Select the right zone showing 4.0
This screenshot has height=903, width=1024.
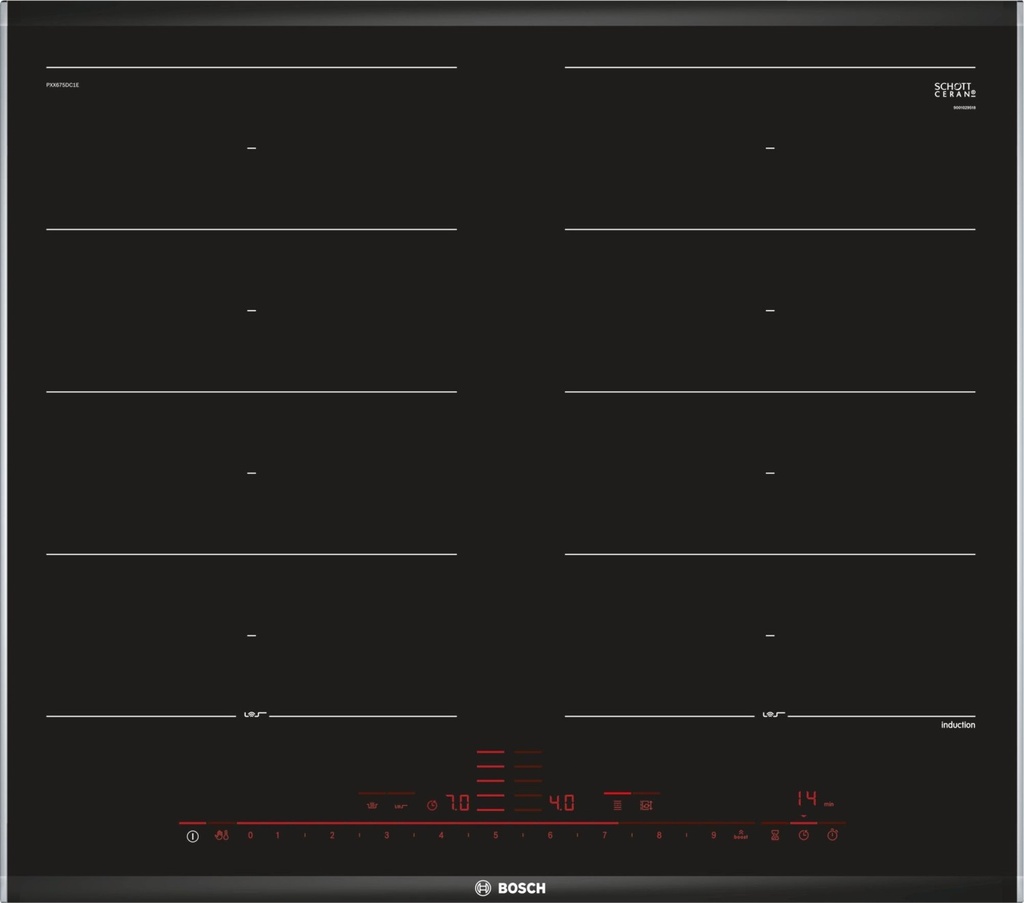[x=562, y=803]
